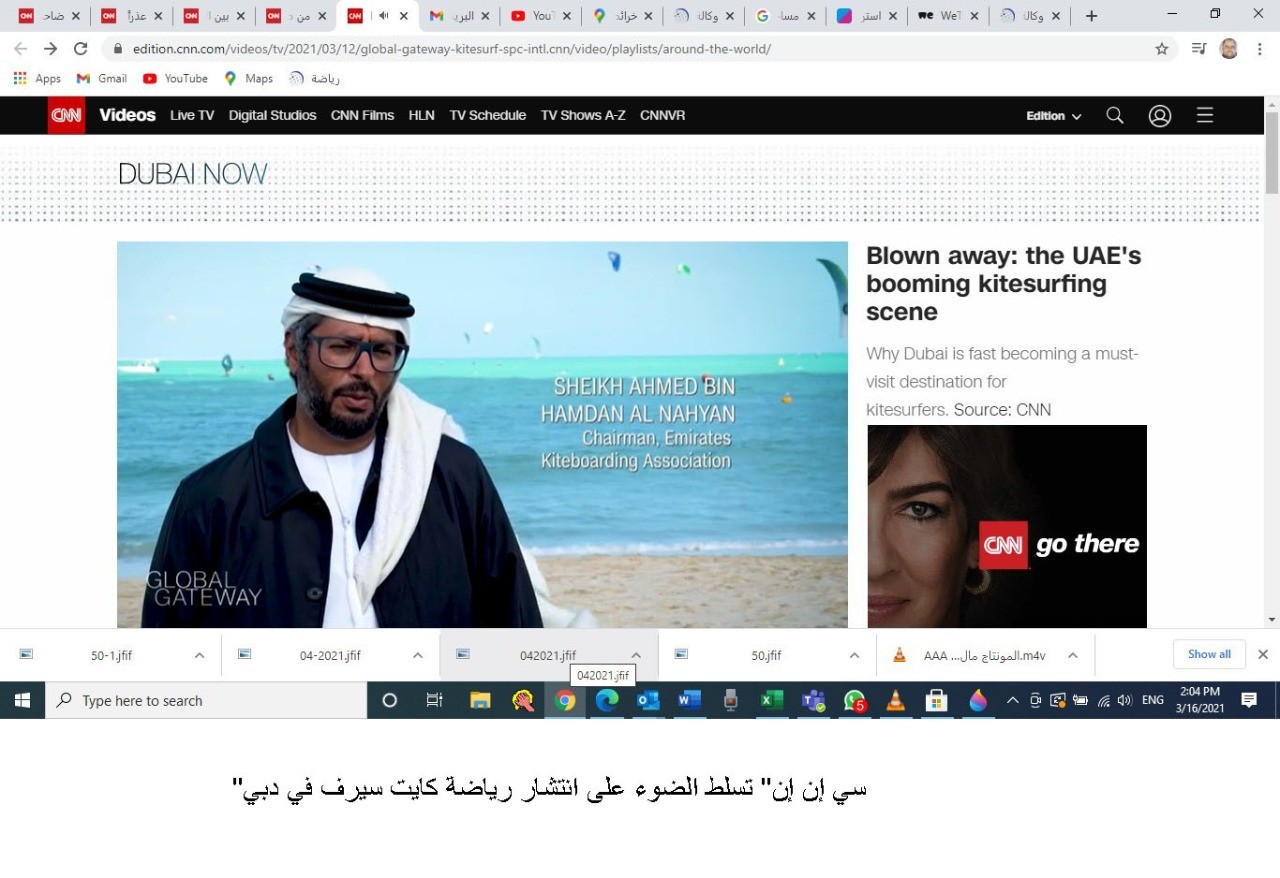Go forward with the browser forward arrow
Image resolution: width=1280 pixels, height=878 pixels.
[x=51, y=48]
